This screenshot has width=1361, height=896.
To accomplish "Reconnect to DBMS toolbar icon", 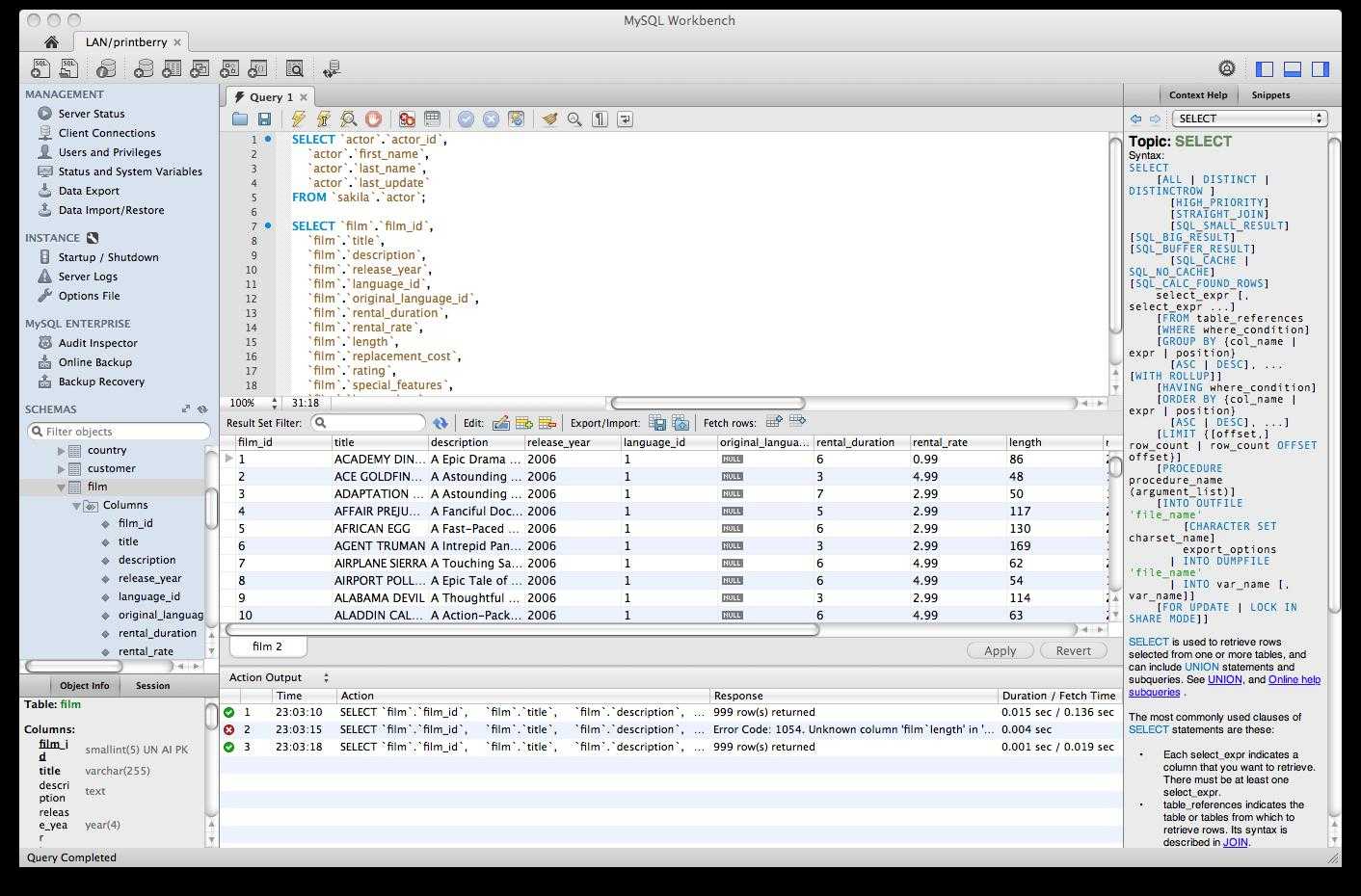I will [x=332, y=68].
